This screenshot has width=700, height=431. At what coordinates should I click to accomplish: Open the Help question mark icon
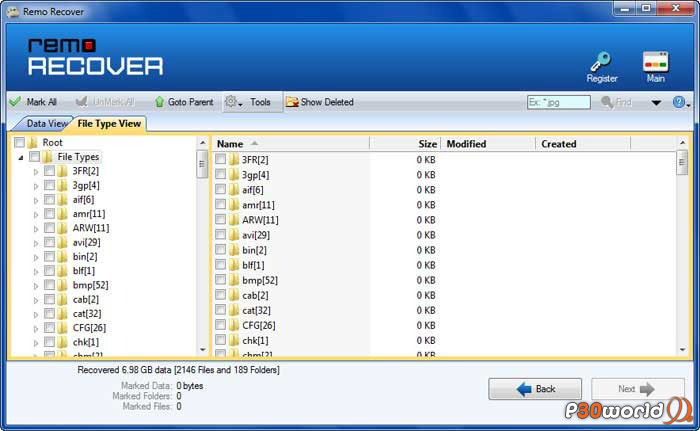(x=679, y=102)
